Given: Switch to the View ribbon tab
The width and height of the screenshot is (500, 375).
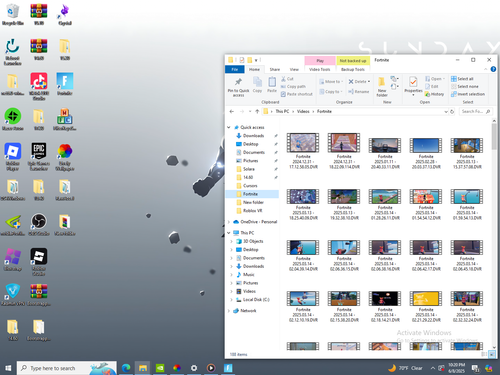Looking at the screenshot, I should 294,69.
